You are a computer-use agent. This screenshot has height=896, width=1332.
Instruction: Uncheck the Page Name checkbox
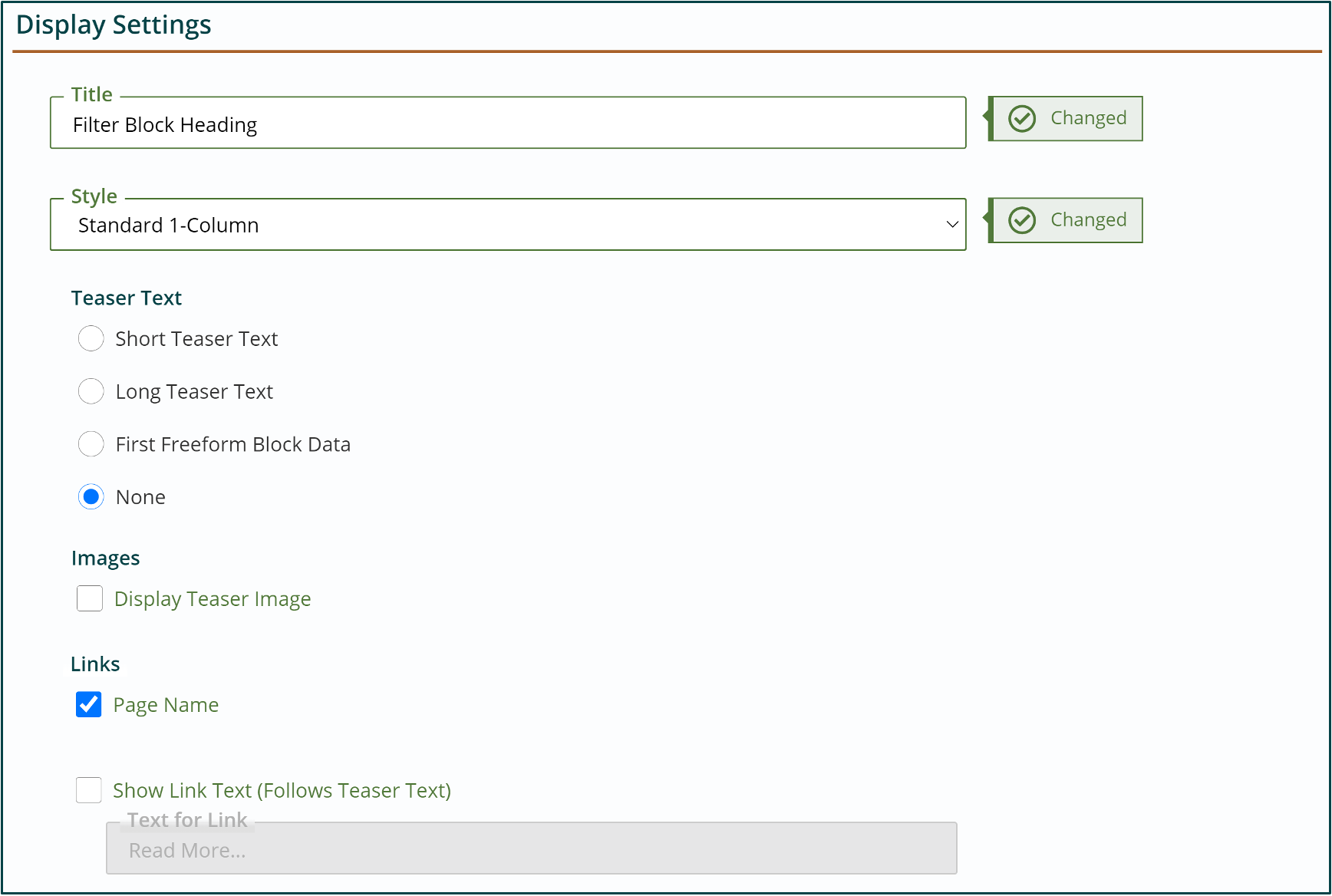(x=89, y=704)
